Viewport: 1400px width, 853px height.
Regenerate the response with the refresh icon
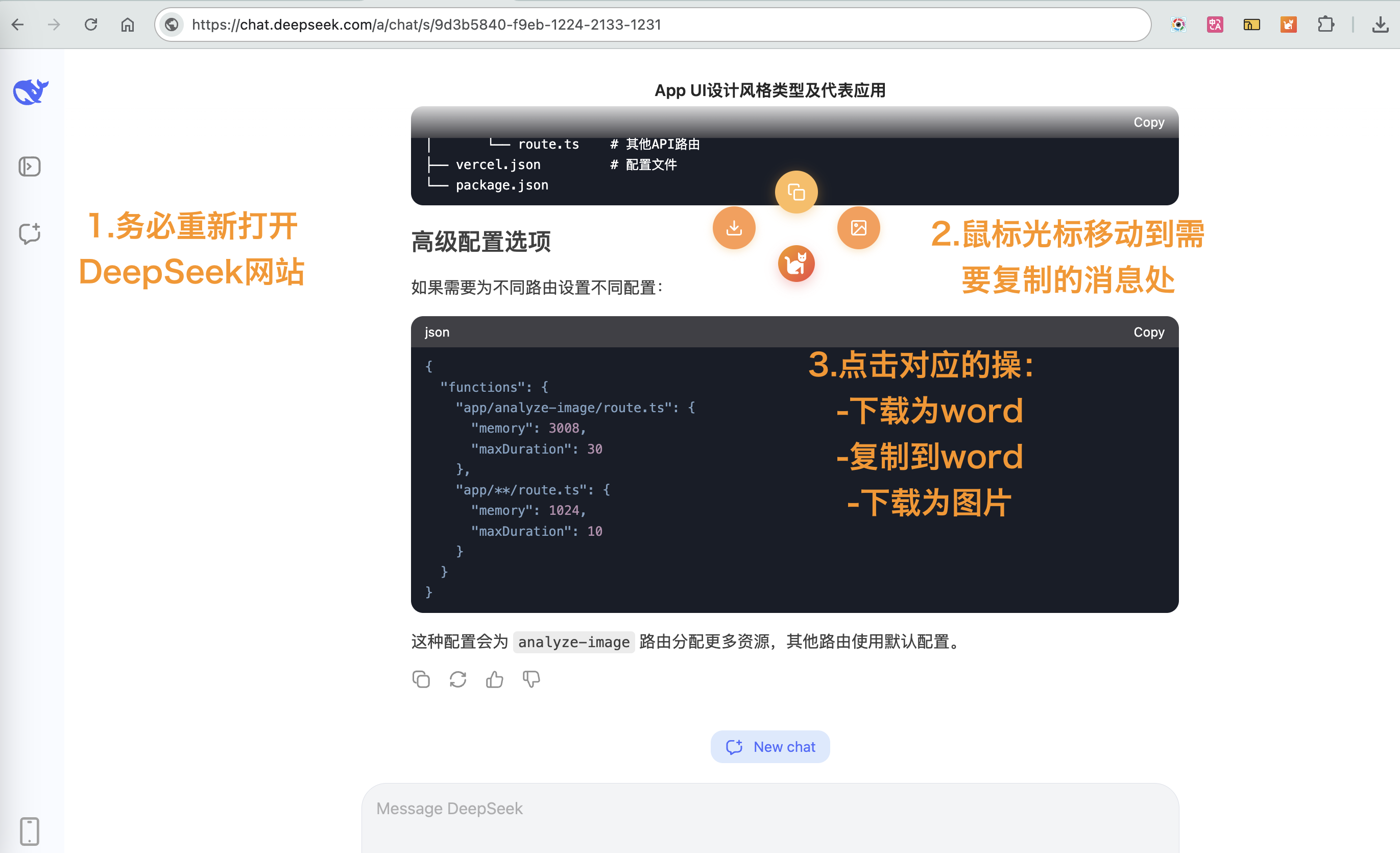[458, 679]
